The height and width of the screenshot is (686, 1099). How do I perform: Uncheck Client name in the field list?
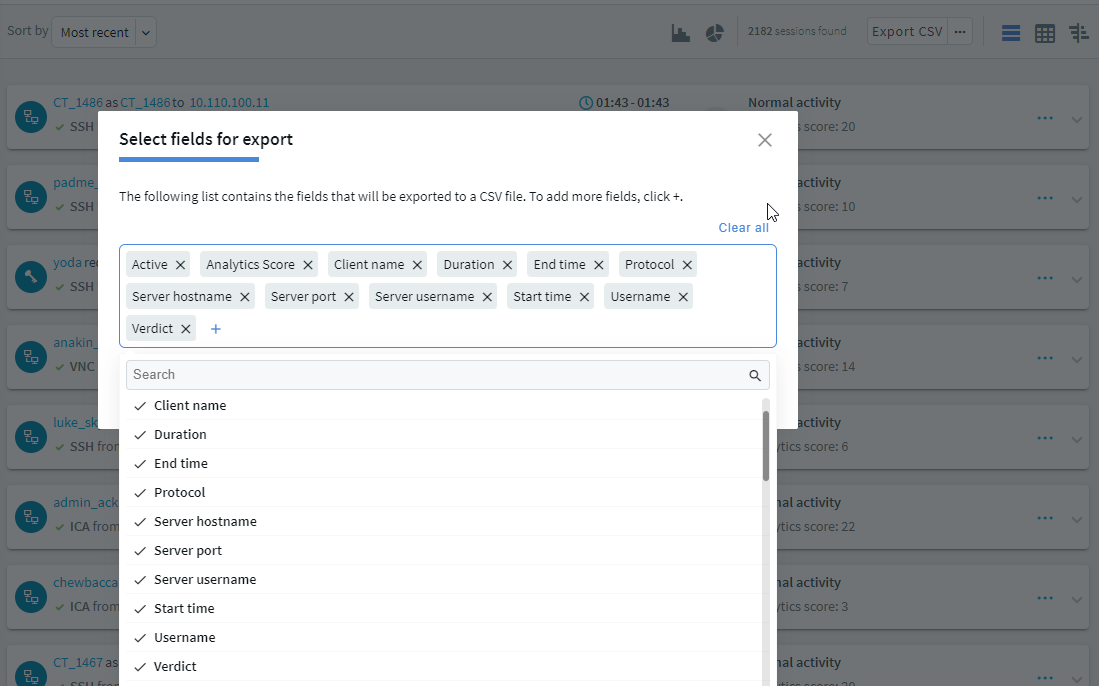pos(190,406)
